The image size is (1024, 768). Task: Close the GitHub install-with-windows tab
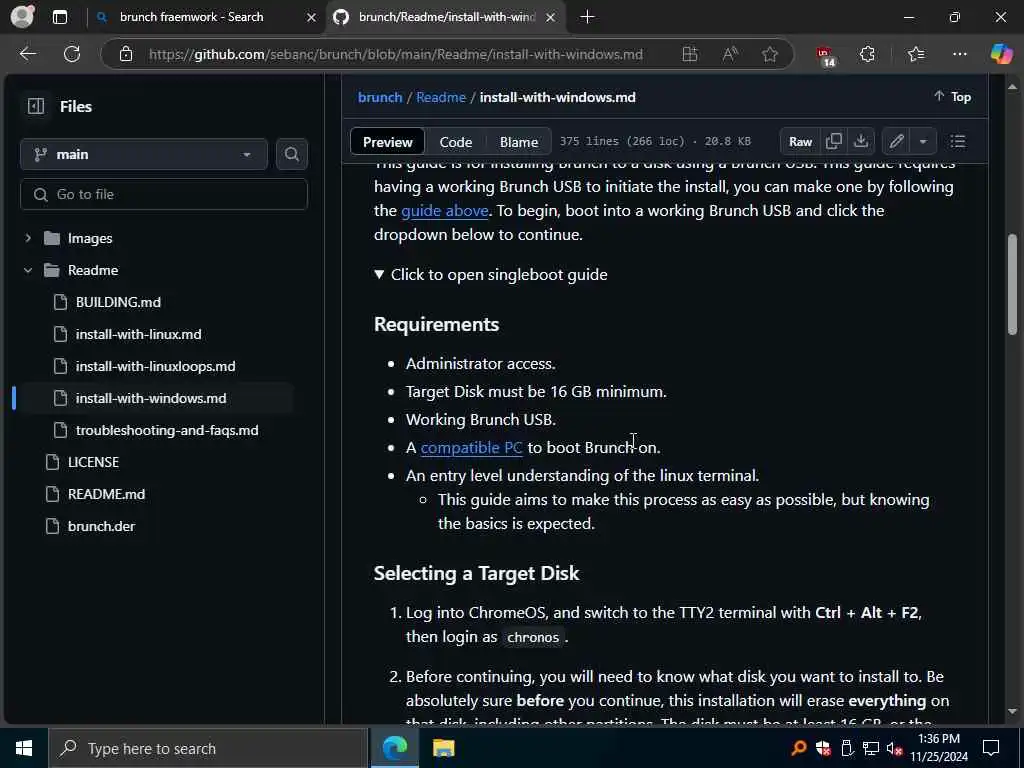(551, 18)
